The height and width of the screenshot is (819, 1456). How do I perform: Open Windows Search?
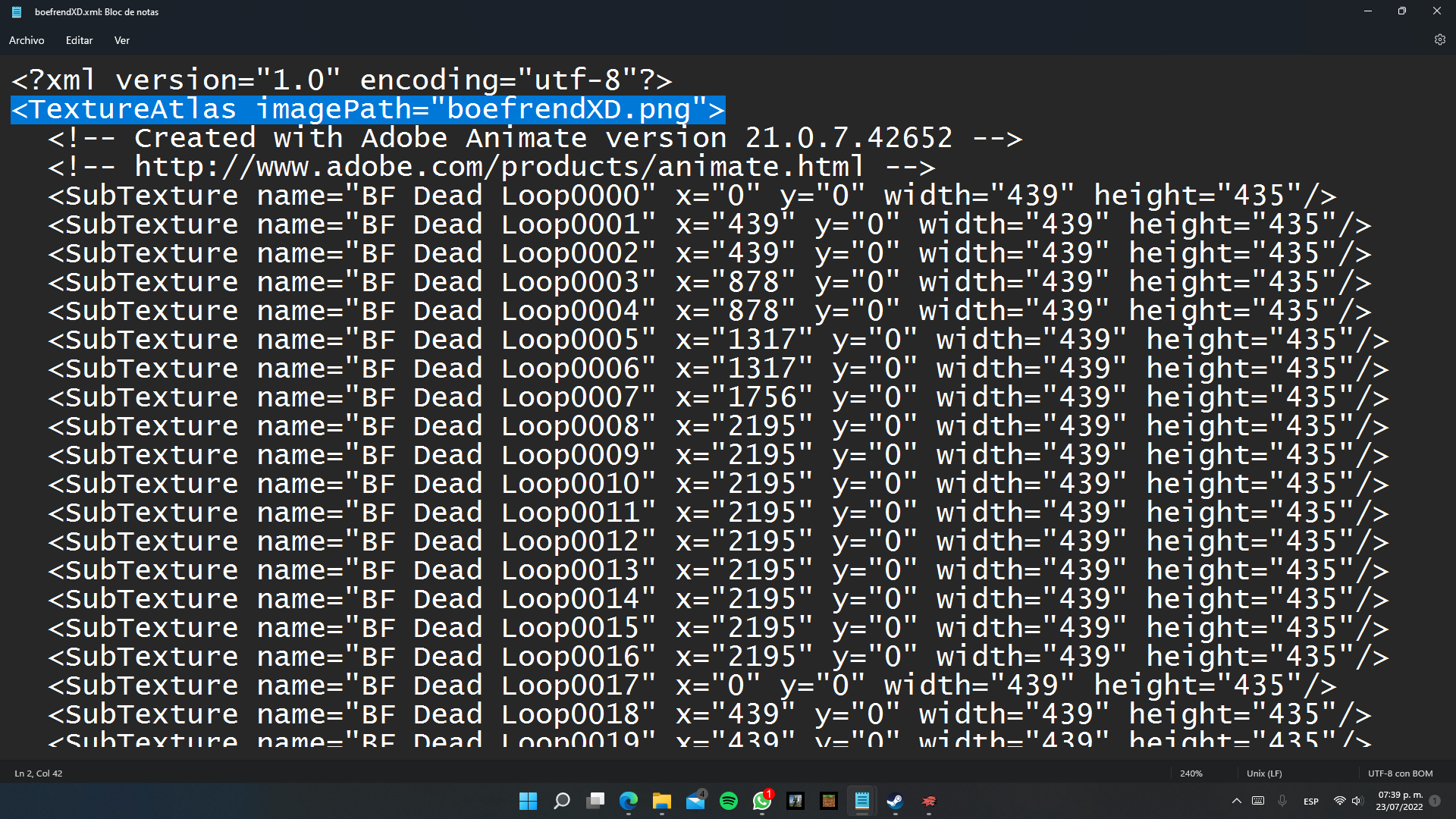coord(561,801)
